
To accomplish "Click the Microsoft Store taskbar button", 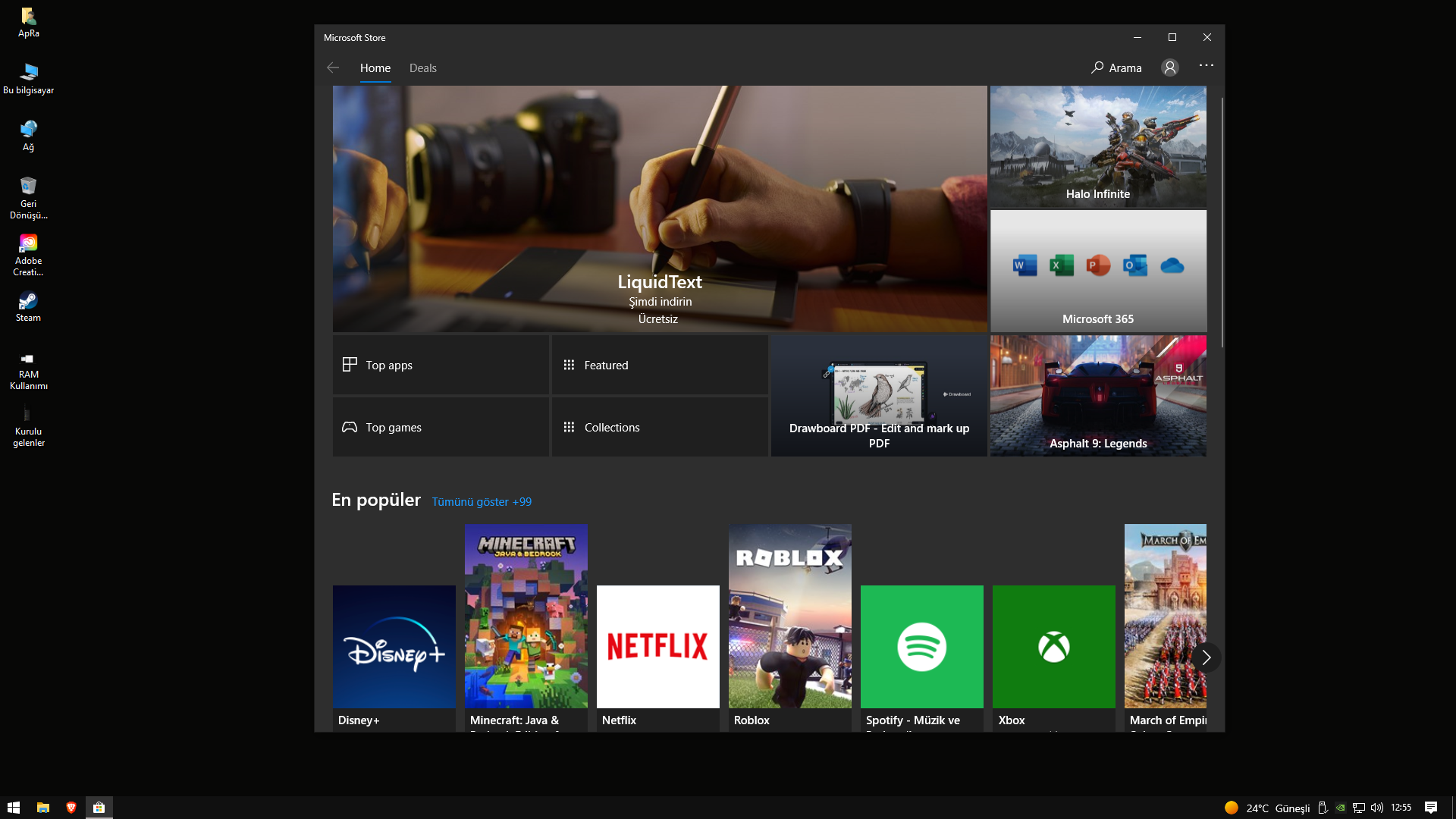I will [x=99, y=808].
